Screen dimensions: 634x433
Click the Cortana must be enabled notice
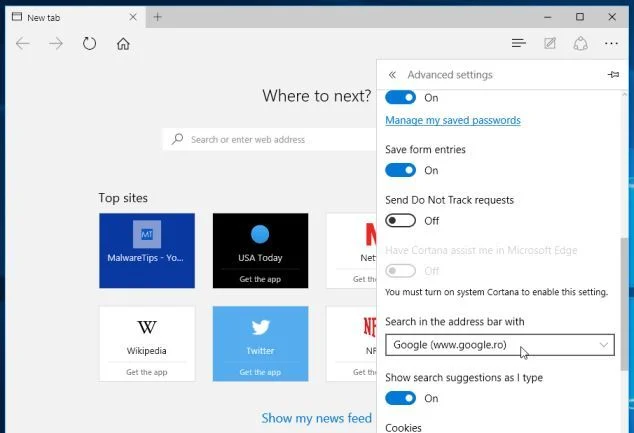[x=496, y=292]
